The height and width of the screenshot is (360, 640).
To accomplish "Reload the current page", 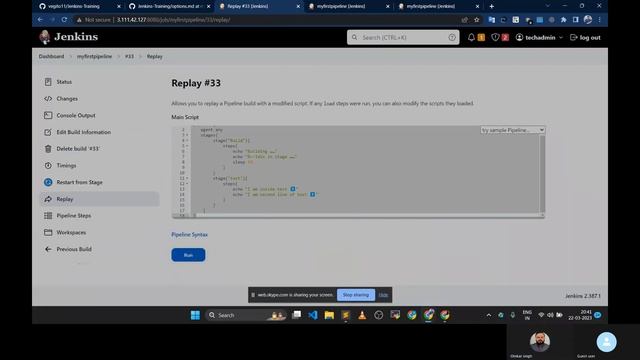I will click(x=64, y=20).
